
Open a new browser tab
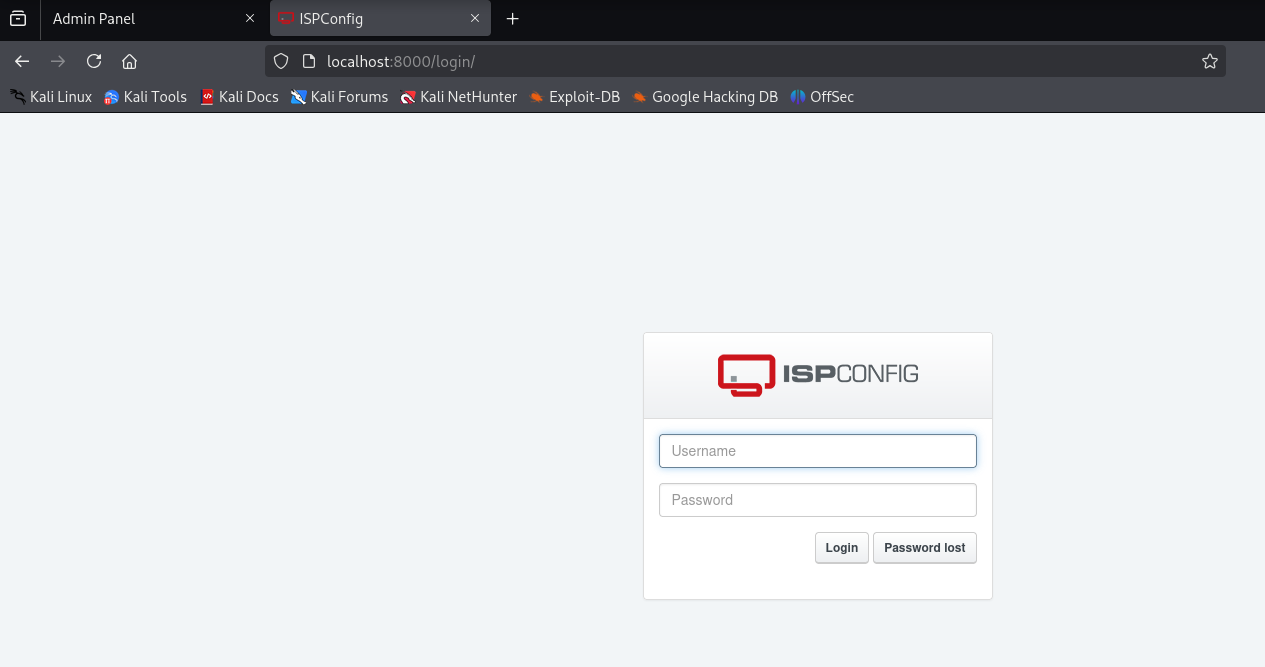(513, 19)
